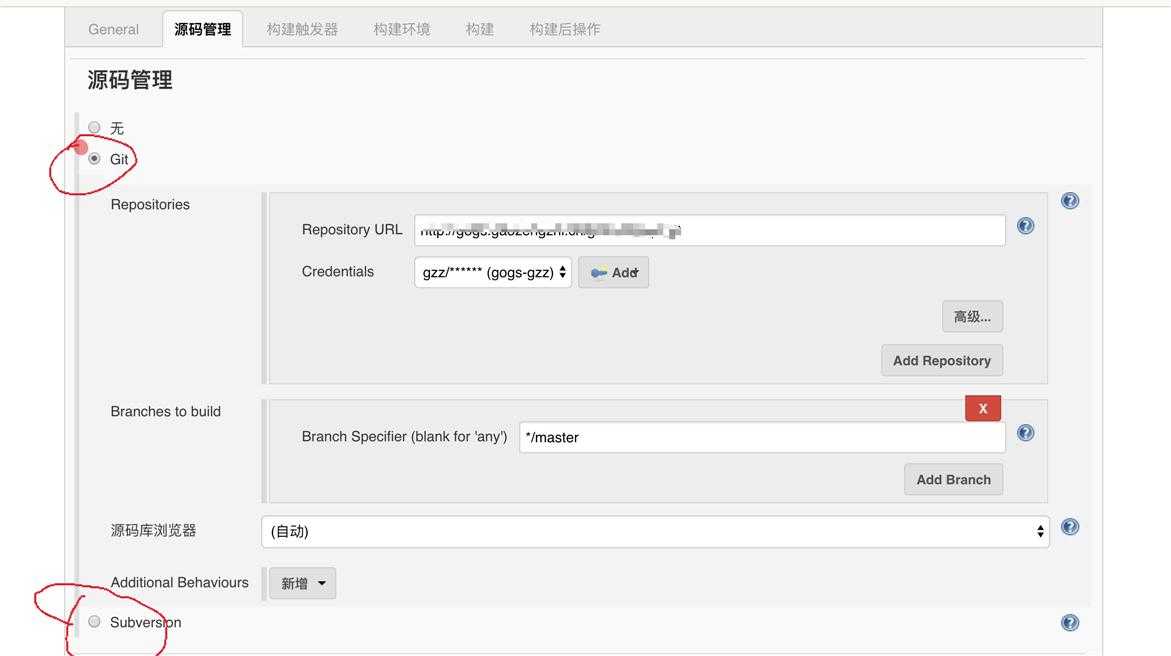Image resolution: width=1171 pixels, height=656 pixels.
Task: Click the 高级... button
Action: point(972,317)
